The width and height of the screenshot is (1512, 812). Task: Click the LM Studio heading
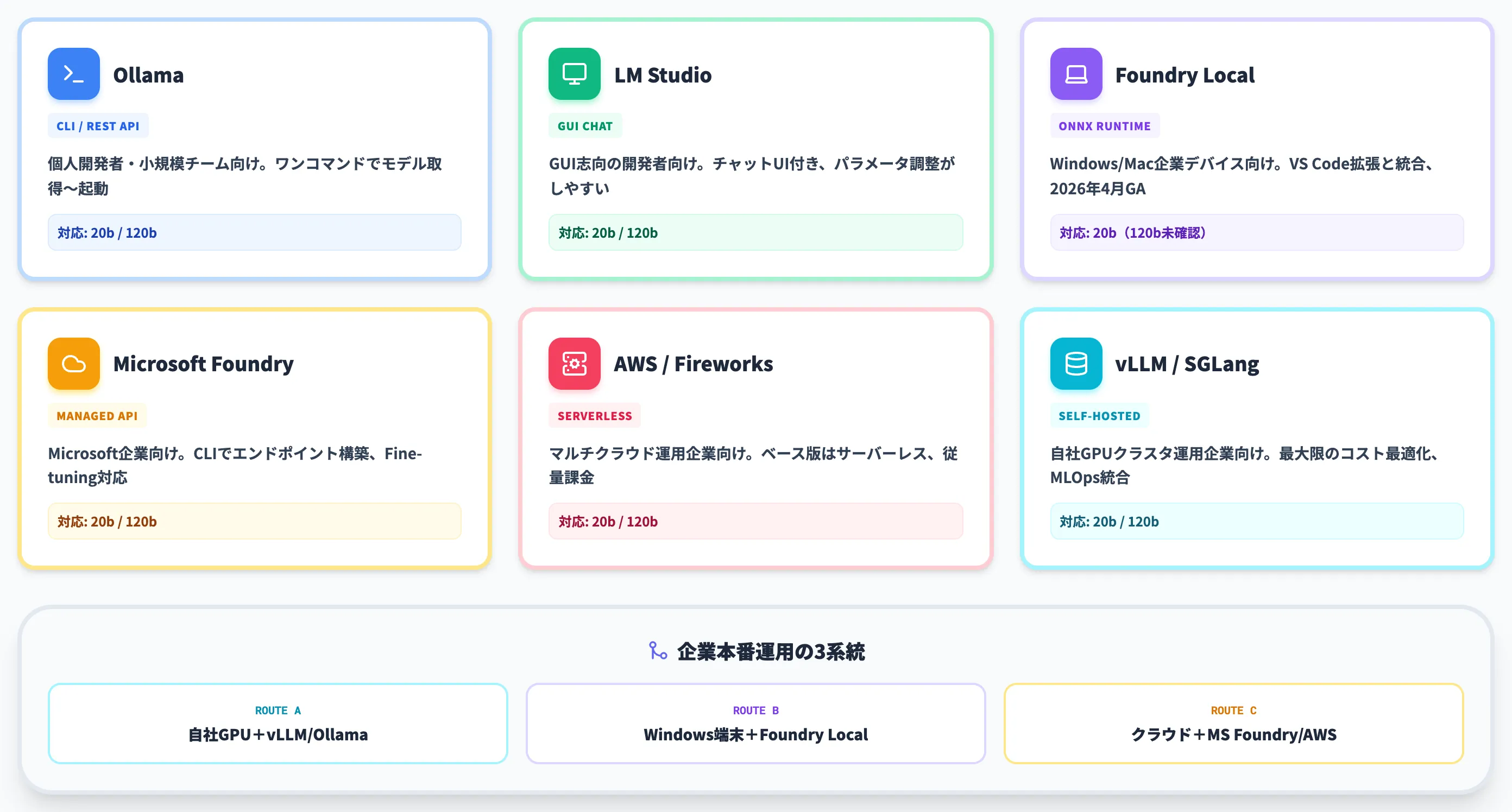click(663, 75)
